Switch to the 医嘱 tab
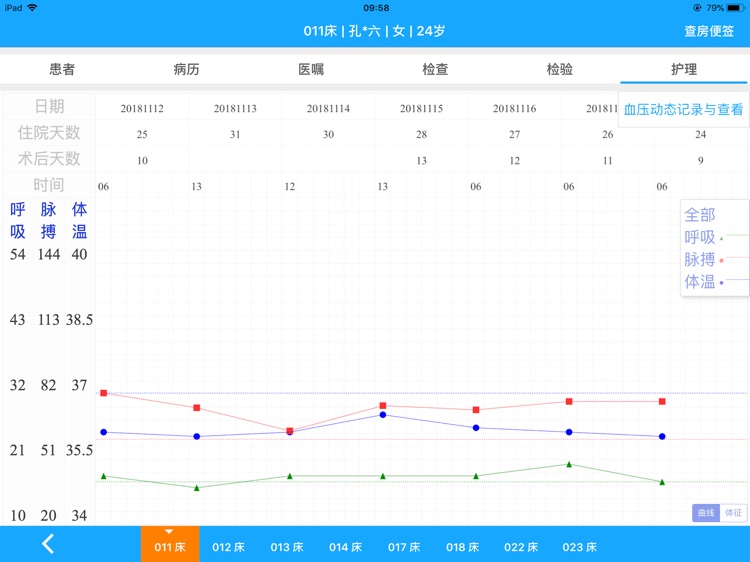This screenshot has height=562, width=750. (311, 69)
